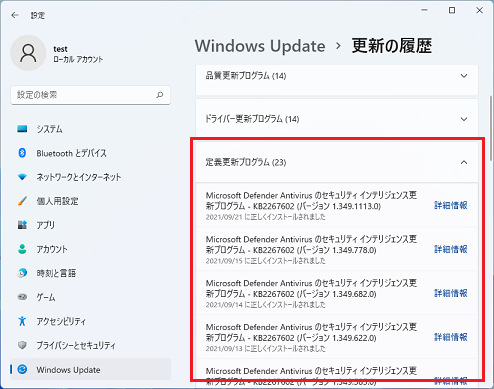Open Bluetooth とデバイス settings
The image size is (494, 389).
coord(90,153)
